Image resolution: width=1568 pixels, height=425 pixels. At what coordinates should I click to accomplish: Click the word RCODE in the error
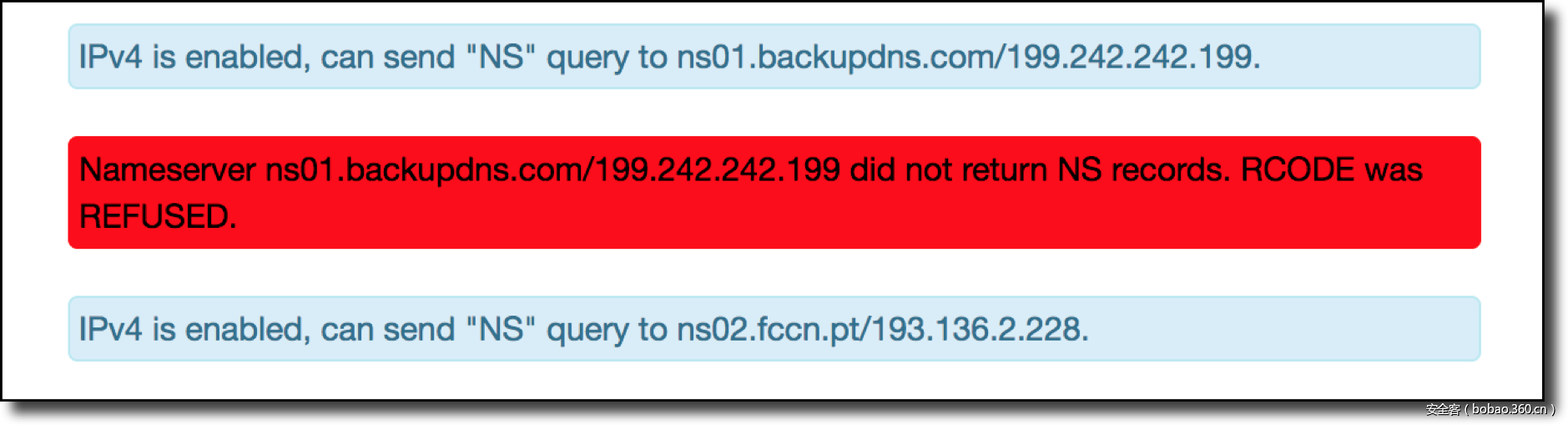(1297, 170)
